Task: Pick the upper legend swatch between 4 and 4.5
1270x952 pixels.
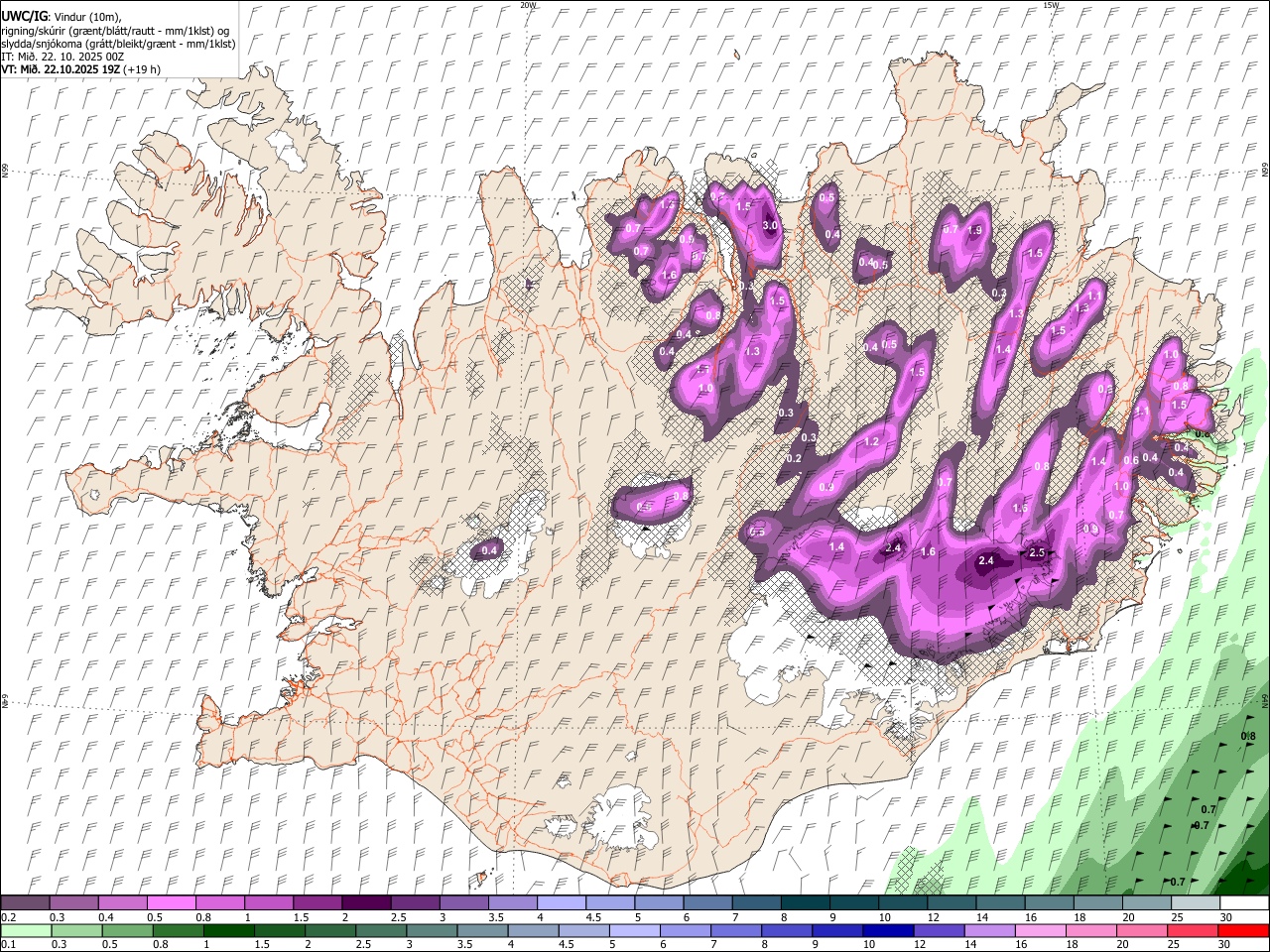Action: 562,903
